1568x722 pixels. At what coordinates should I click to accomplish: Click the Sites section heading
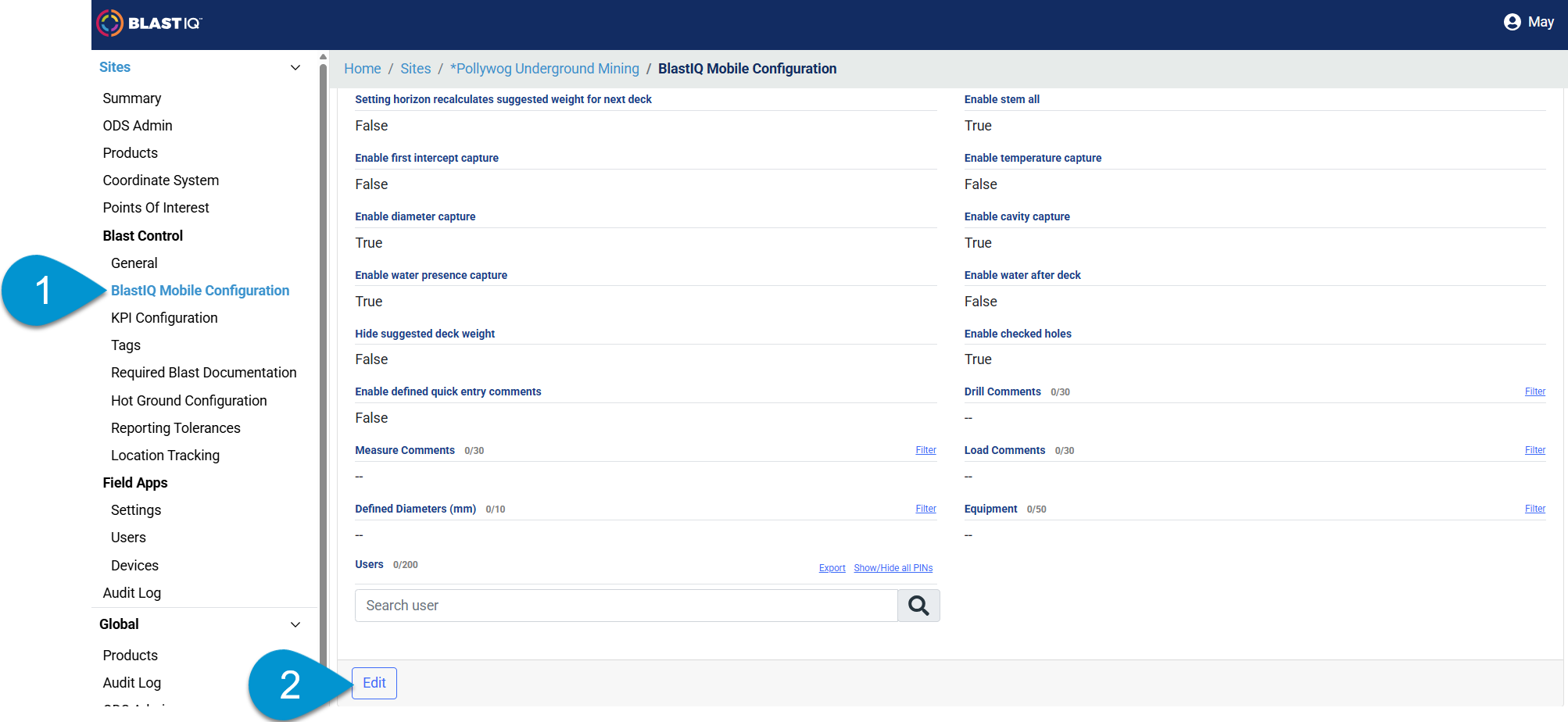point(115,67)
